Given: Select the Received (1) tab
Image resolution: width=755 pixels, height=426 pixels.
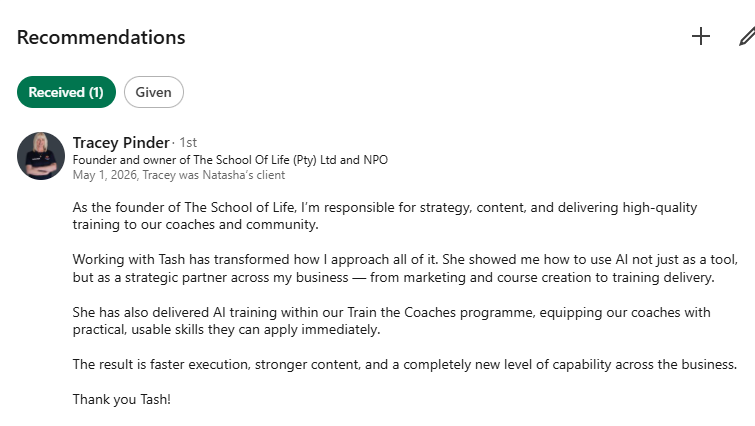Looking at the screenshot, I should coord(66,92).
